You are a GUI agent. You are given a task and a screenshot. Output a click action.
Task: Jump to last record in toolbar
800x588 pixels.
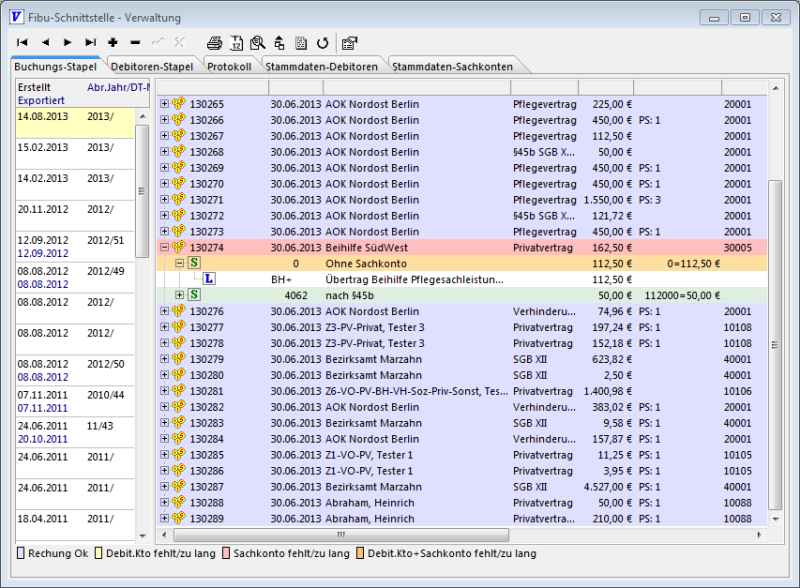[90, 43]
